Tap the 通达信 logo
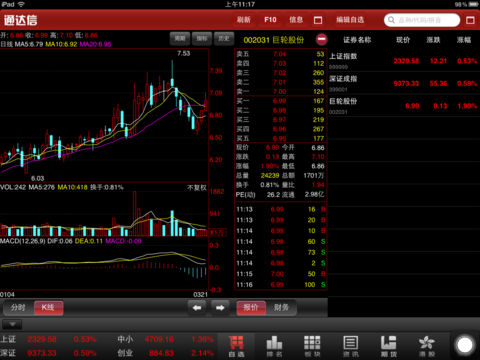Viewport: 480px width, 360px height. coord(20,20)
